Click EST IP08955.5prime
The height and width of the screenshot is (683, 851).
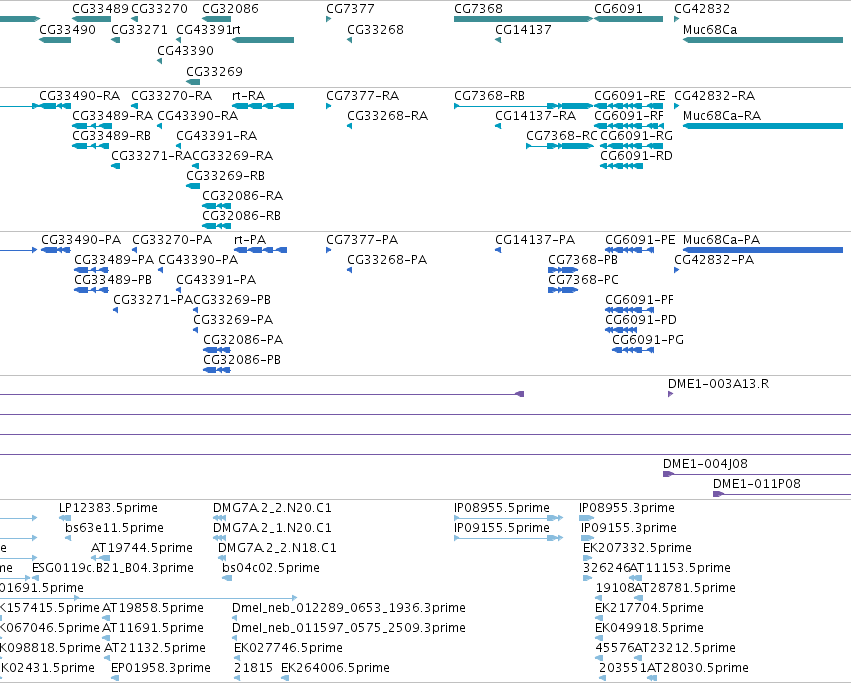tap(502, 508)
